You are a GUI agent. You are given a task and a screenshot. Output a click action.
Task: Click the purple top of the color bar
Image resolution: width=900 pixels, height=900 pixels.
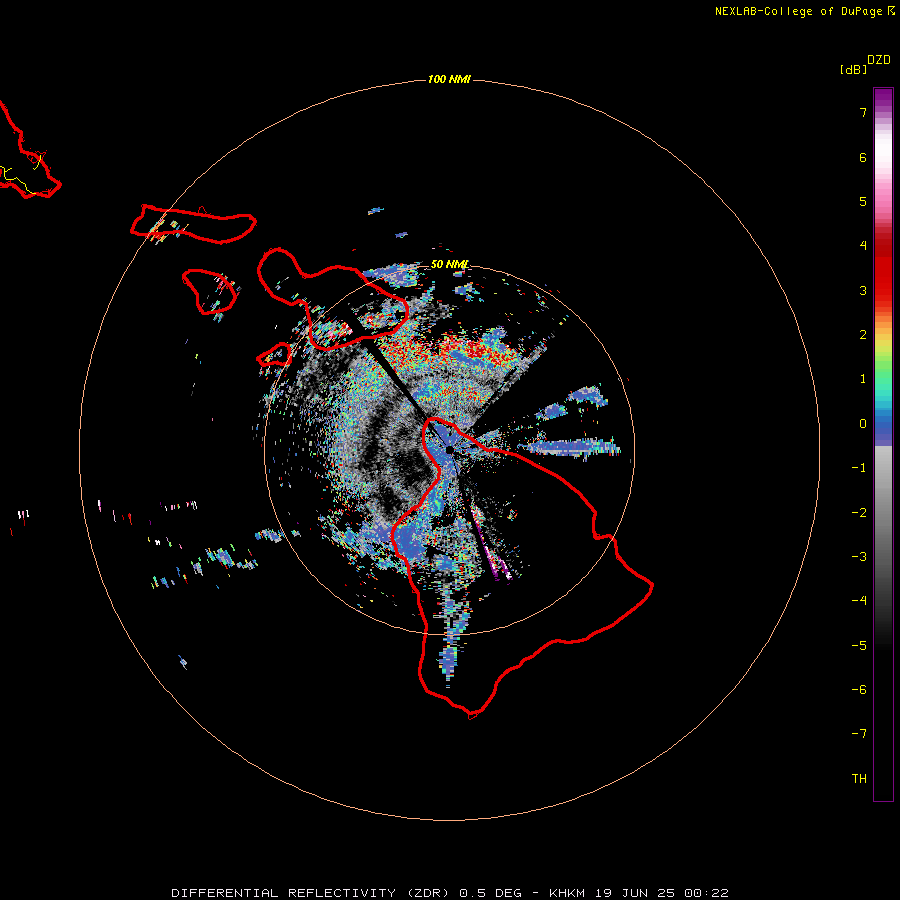883,98
